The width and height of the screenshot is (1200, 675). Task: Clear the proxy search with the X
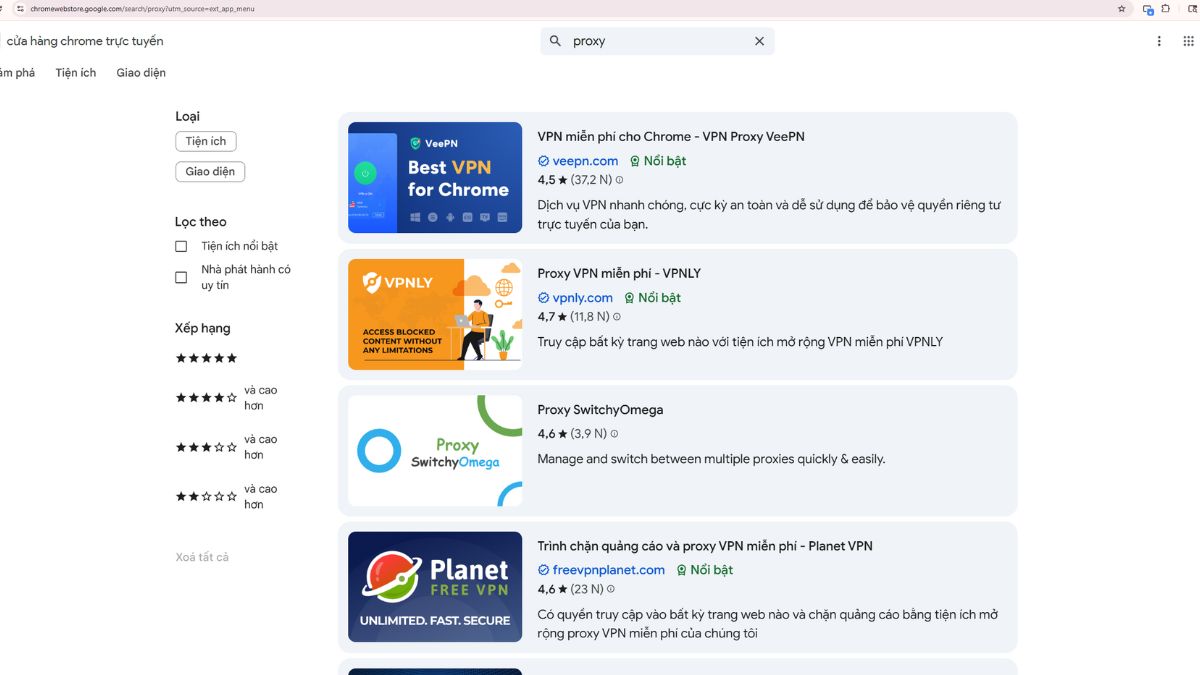759,41
